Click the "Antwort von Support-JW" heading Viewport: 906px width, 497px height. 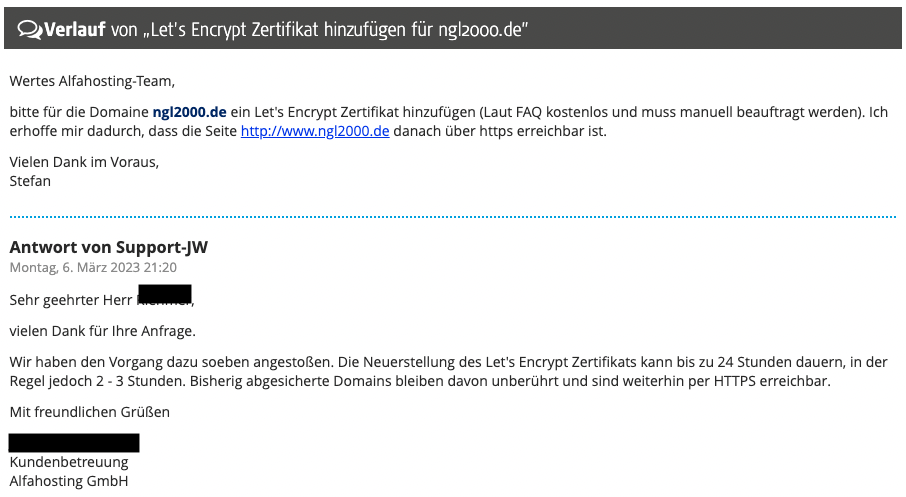pyautogui.click(x=108, y=247)
